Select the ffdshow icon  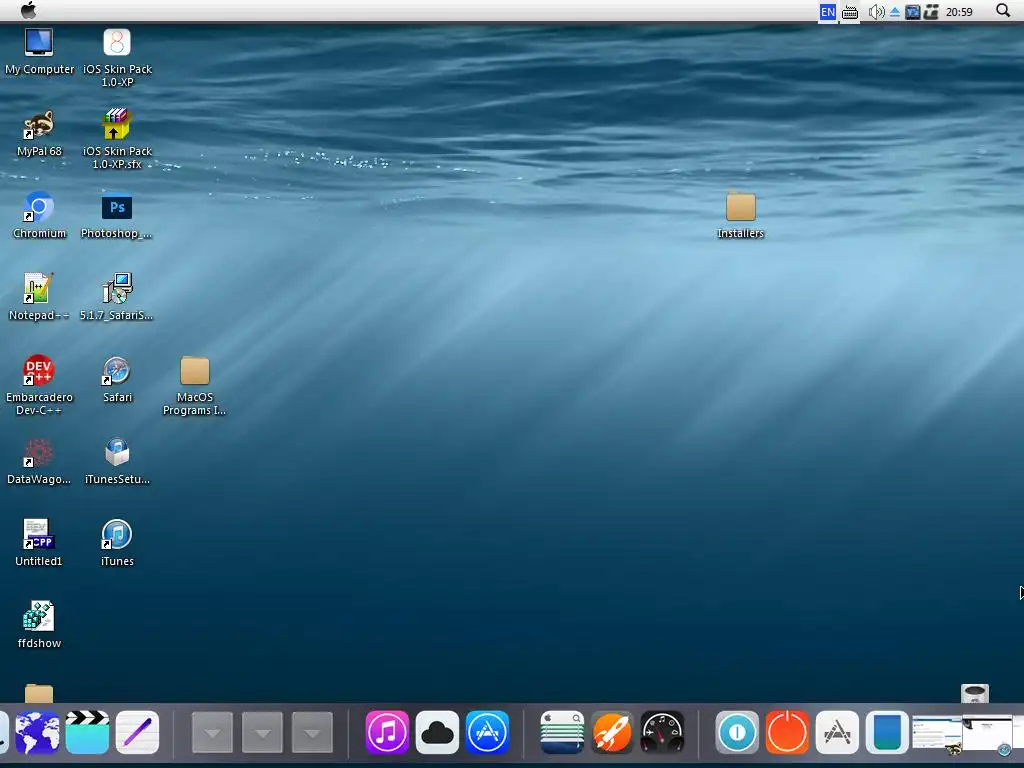39,626
